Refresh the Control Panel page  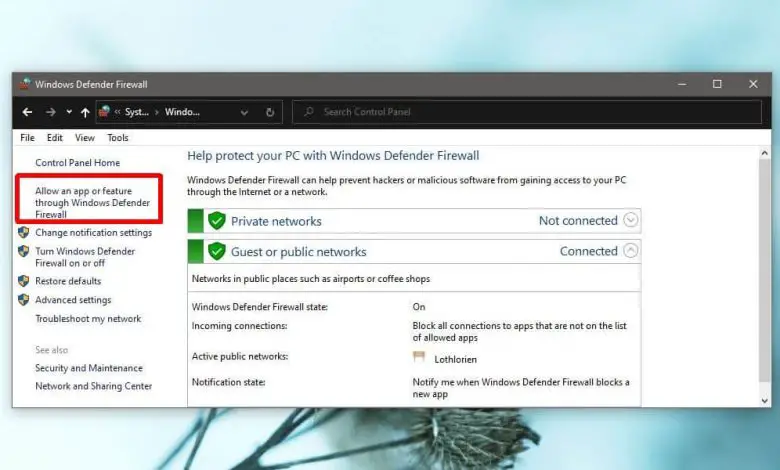point(270,112)
